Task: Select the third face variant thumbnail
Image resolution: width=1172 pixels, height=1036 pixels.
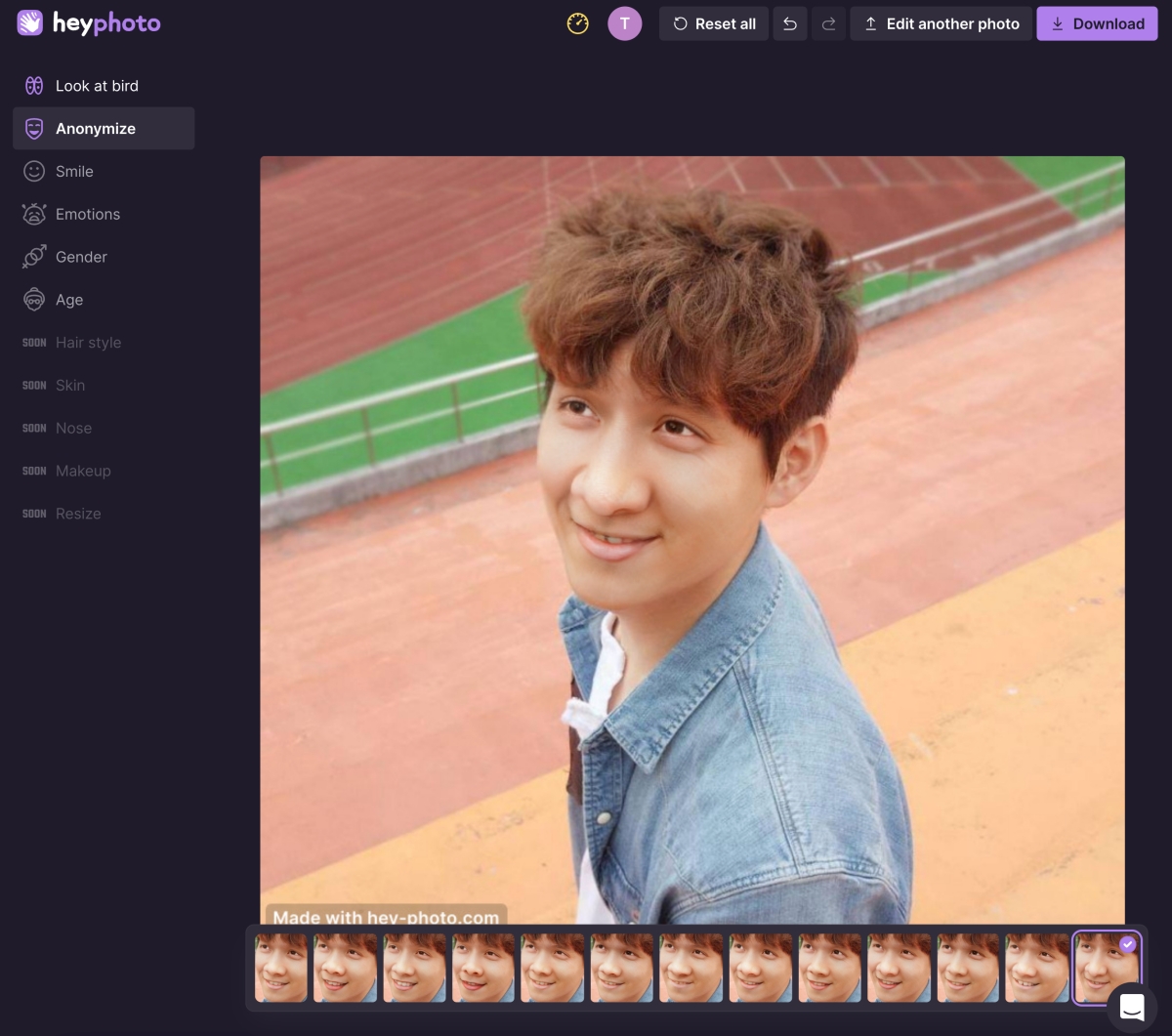Action: point(414,968)
